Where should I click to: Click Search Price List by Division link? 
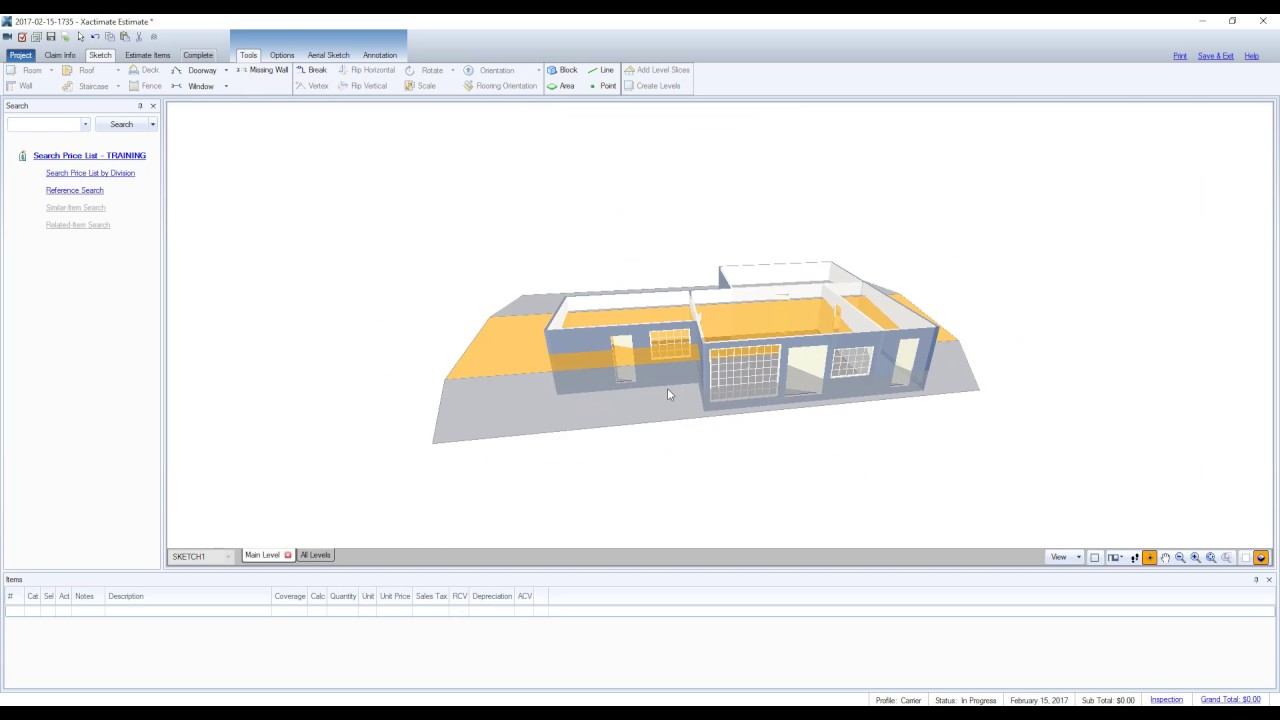90,173
